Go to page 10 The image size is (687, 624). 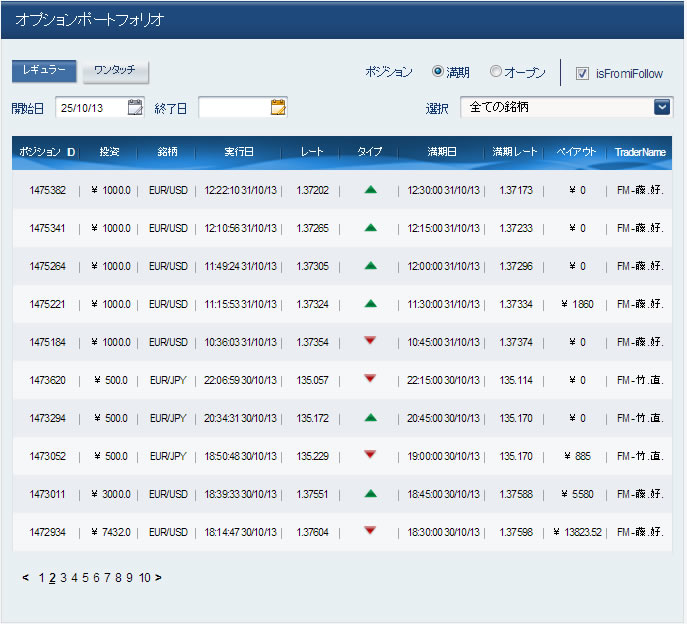(x=145, y=578)
